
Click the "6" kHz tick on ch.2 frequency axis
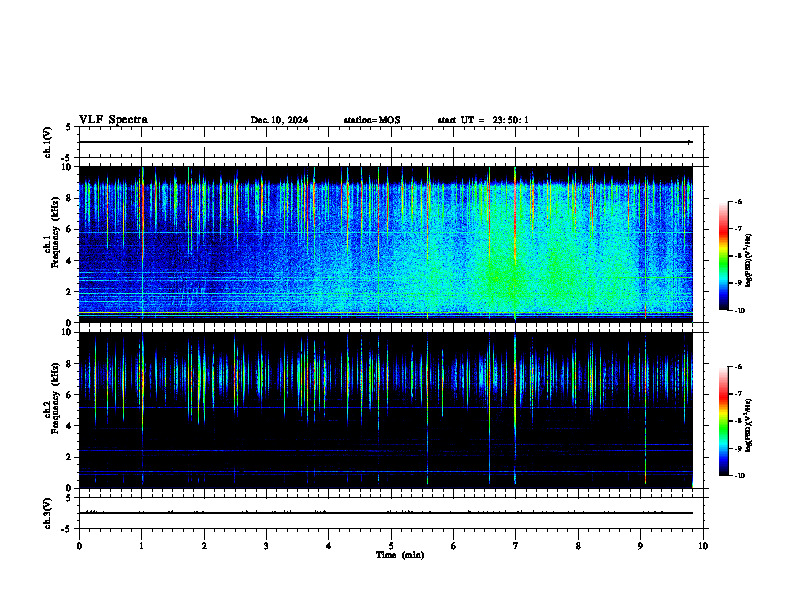(x=70, y=395)
